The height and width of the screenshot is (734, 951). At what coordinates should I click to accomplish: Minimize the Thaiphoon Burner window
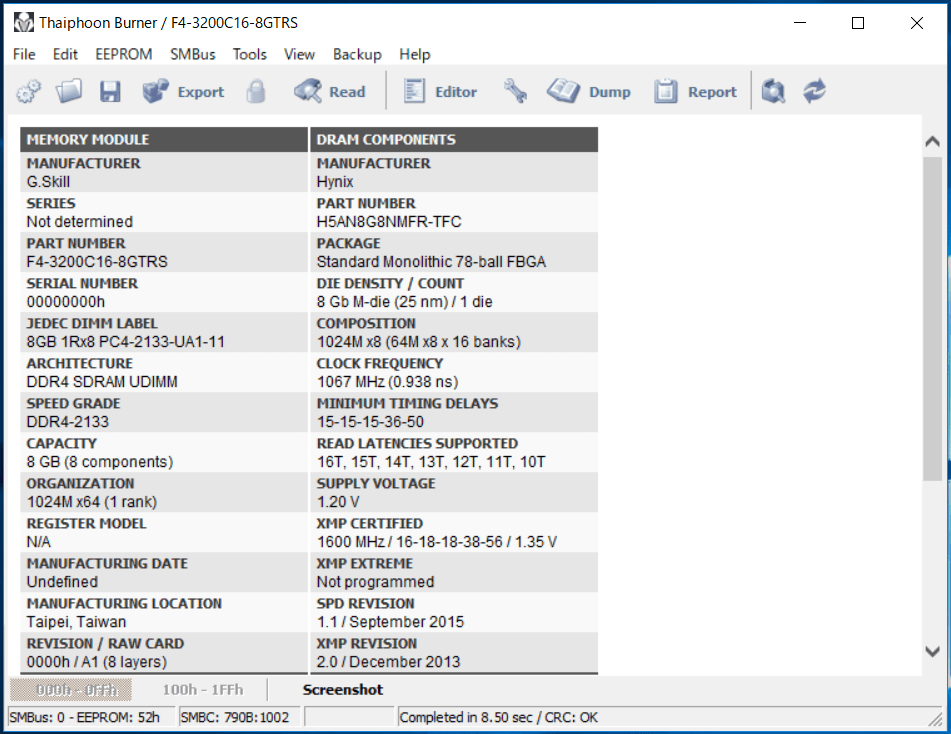(x=800, y=23)
